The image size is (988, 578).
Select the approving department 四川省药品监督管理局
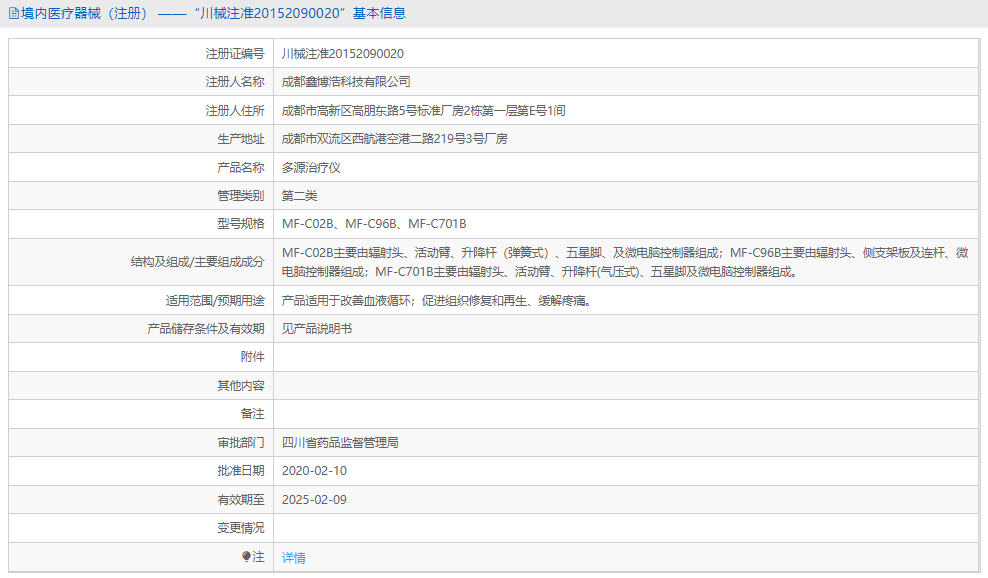[x=340, y=443]
